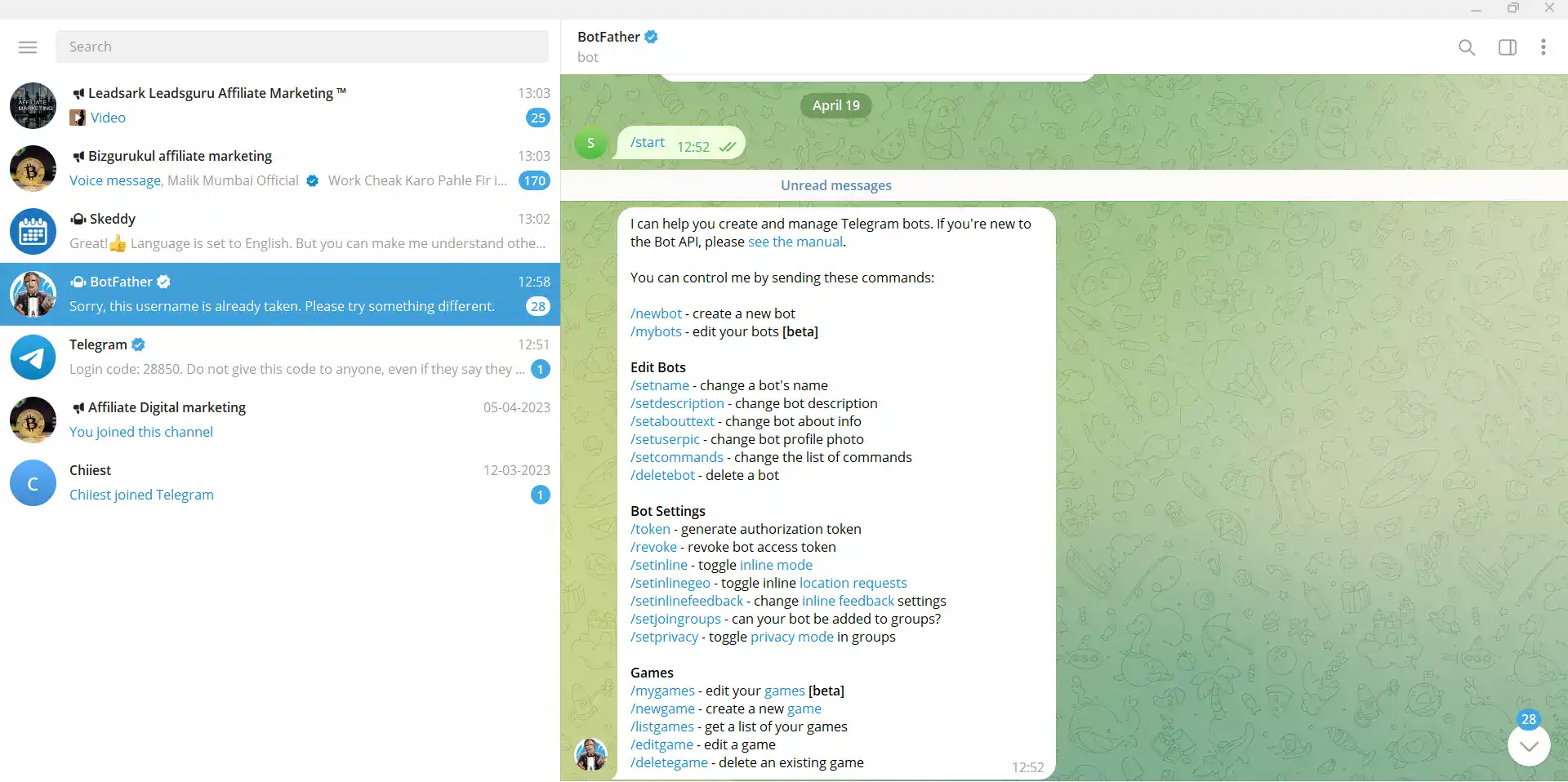Image resolution: width=1568 pixels, height=782 pixels.
Task: Click the /setinline command
Action: 658,565
